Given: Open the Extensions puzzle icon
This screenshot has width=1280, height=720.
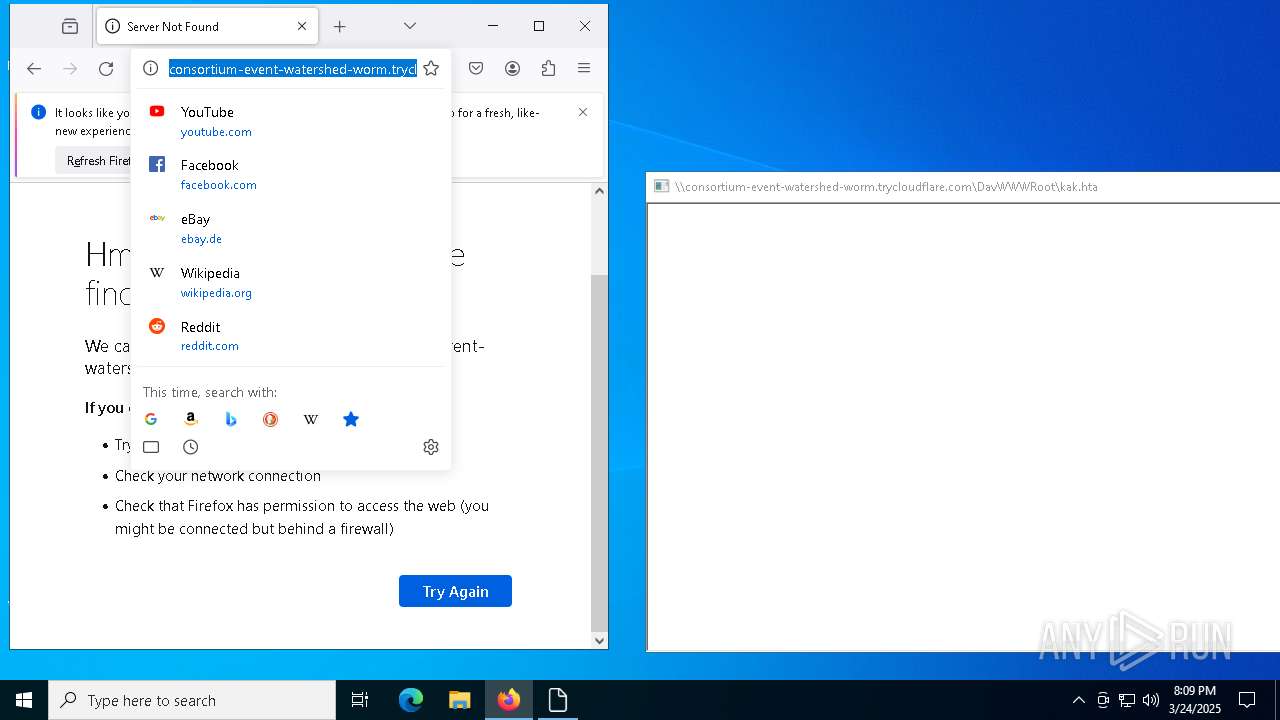Looking at the screenshot, I should [548, 68].
